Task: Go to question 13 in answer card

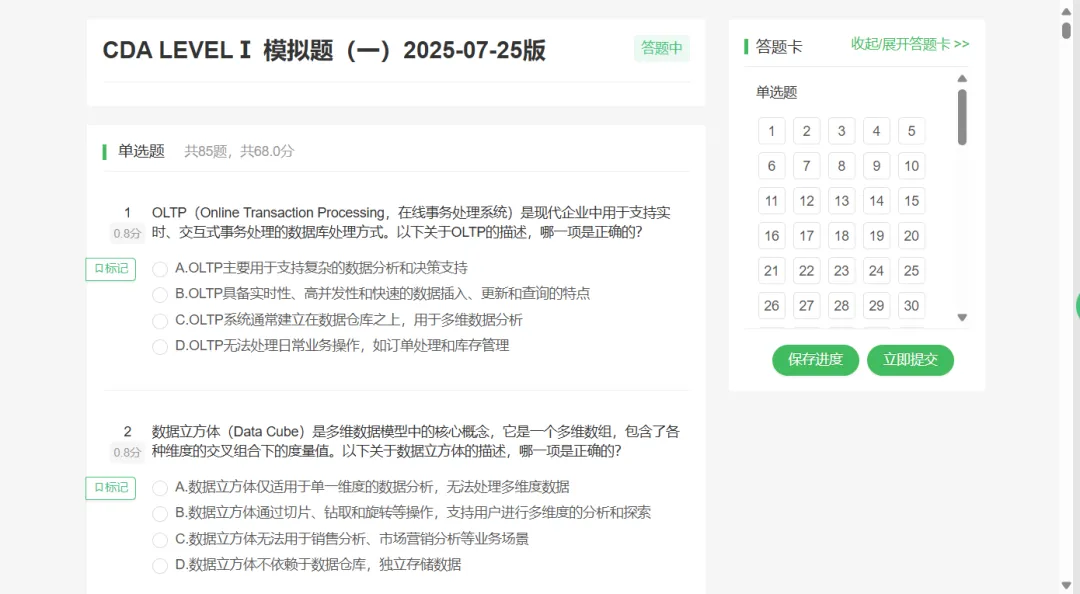Action: [x=841, y=201]
